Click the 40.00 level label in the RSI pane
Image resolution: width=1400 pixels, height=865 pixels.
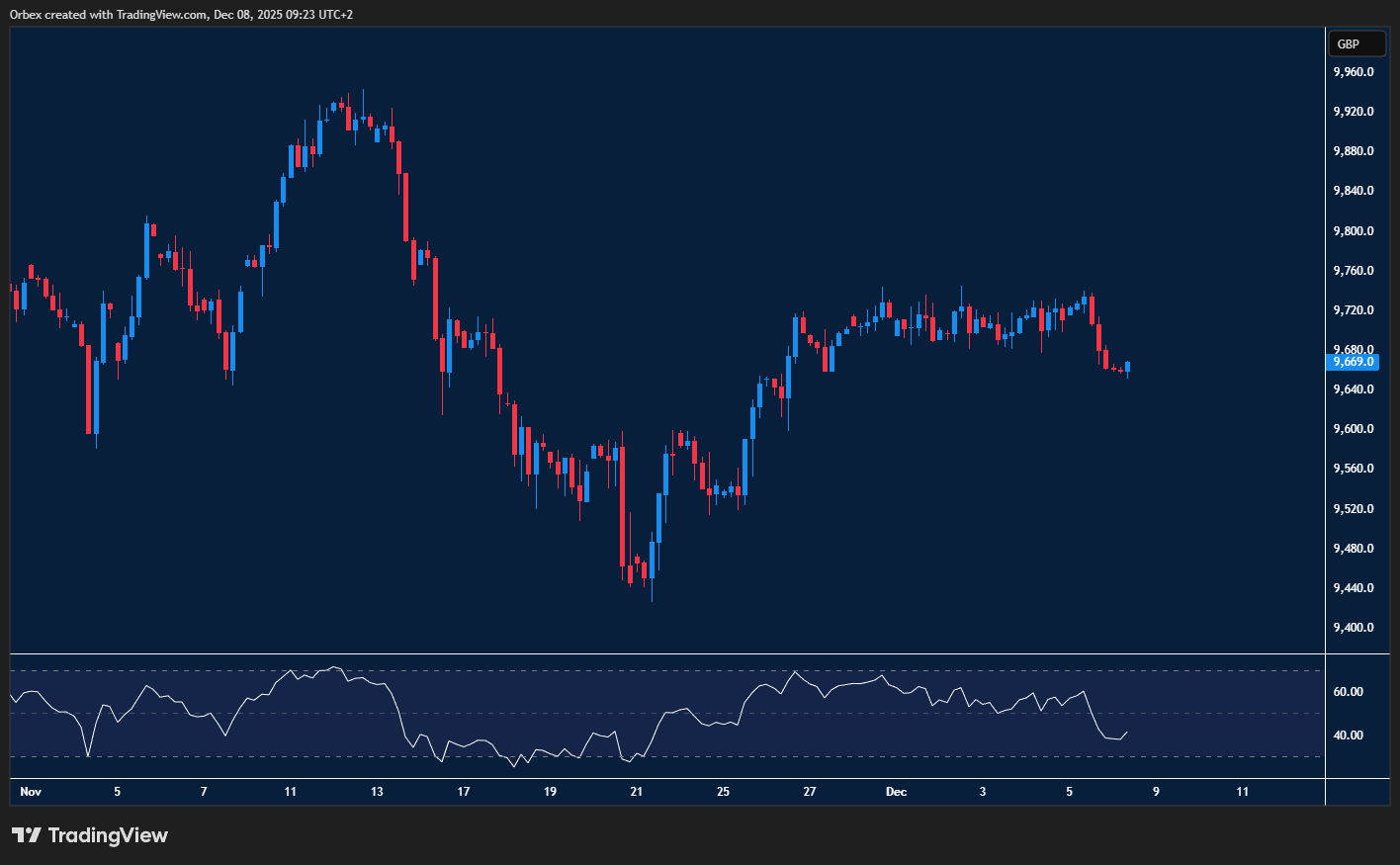coord(1351,735)
